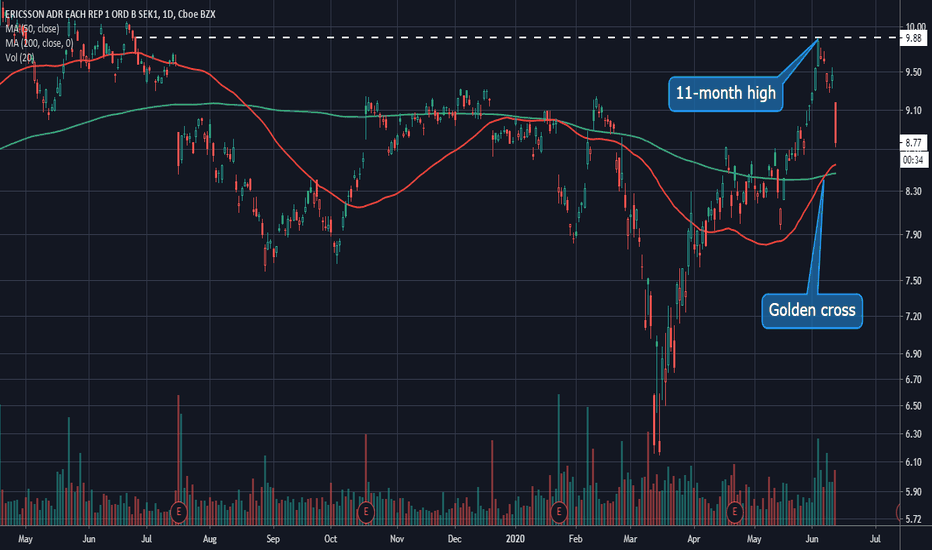Click the Feb label on time axis
932x550 pixels.
click(575, 539)
